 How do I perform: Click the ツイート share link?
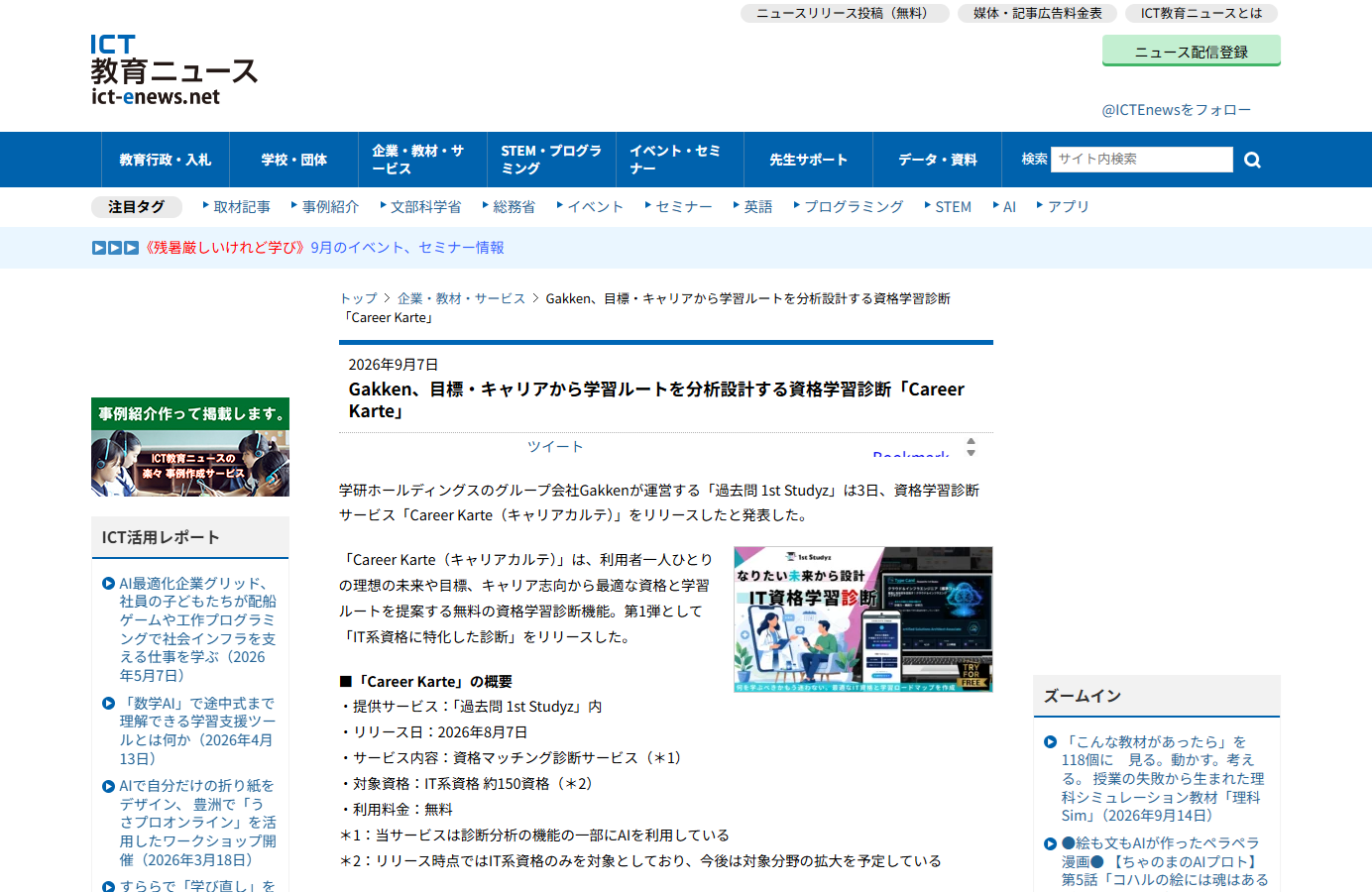pos(555,447)
